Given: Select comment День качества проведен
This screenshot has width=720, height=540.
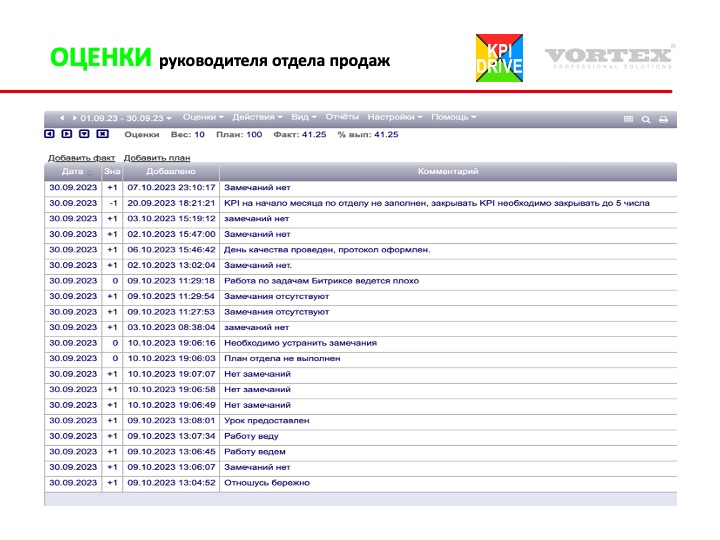Looking at the screenshot, I should click(327, 250).
